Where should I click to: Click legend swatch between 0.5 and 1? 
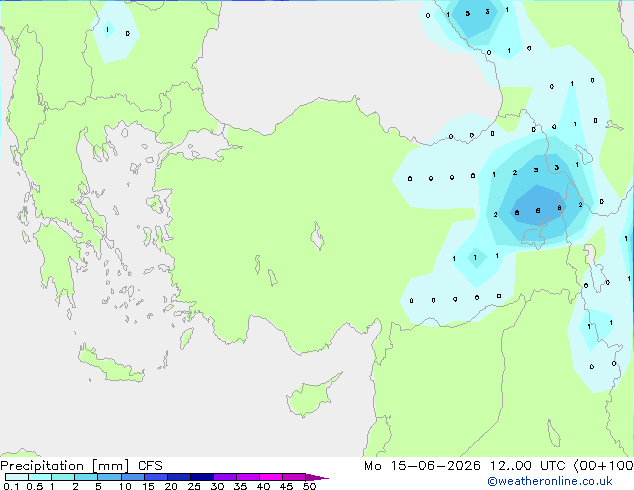(x=40, y=477)
